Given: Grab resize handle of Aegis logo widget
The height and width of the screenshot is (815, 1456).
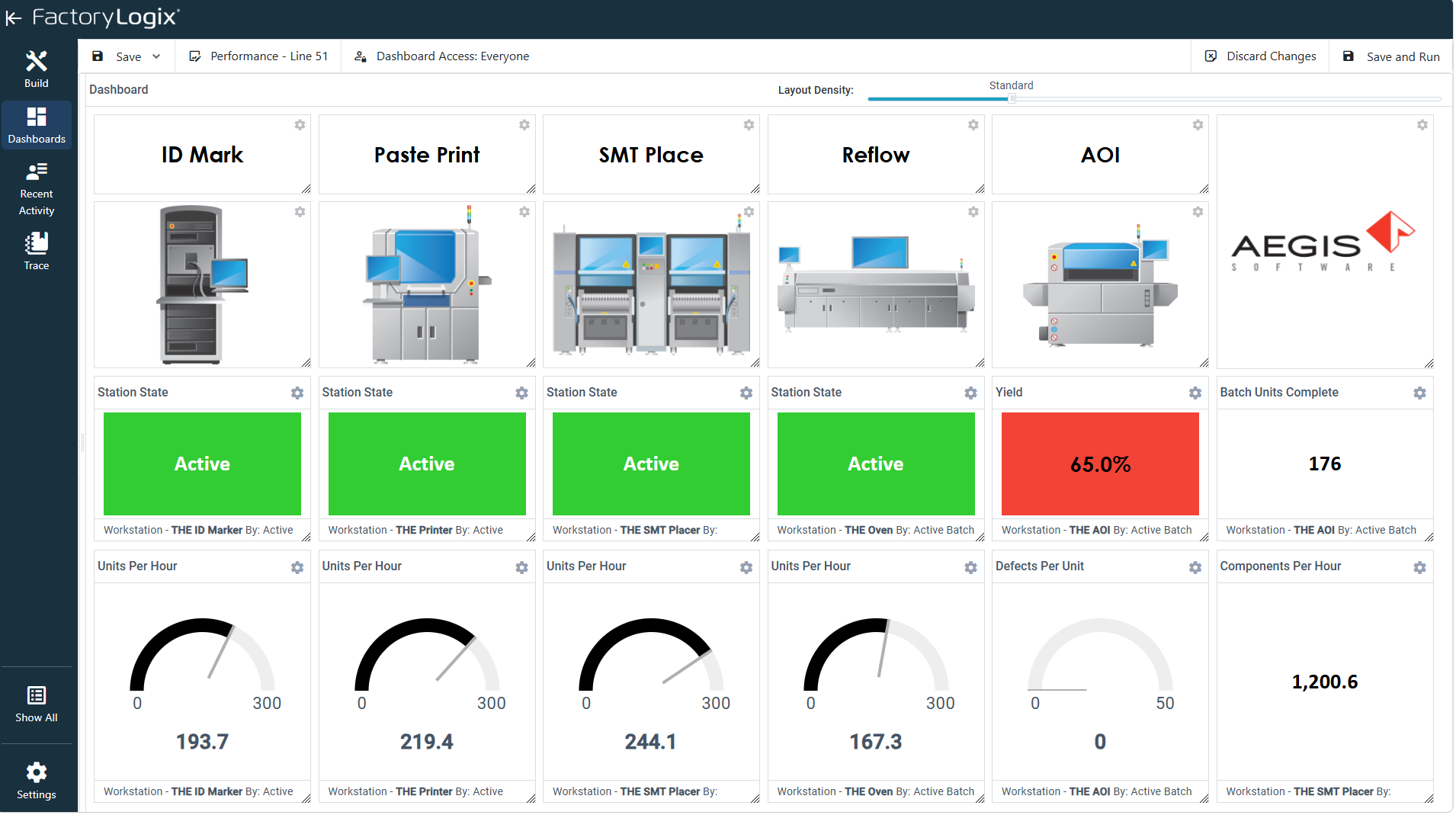Looking at the screenshot, I should [x=1429, y=364].
